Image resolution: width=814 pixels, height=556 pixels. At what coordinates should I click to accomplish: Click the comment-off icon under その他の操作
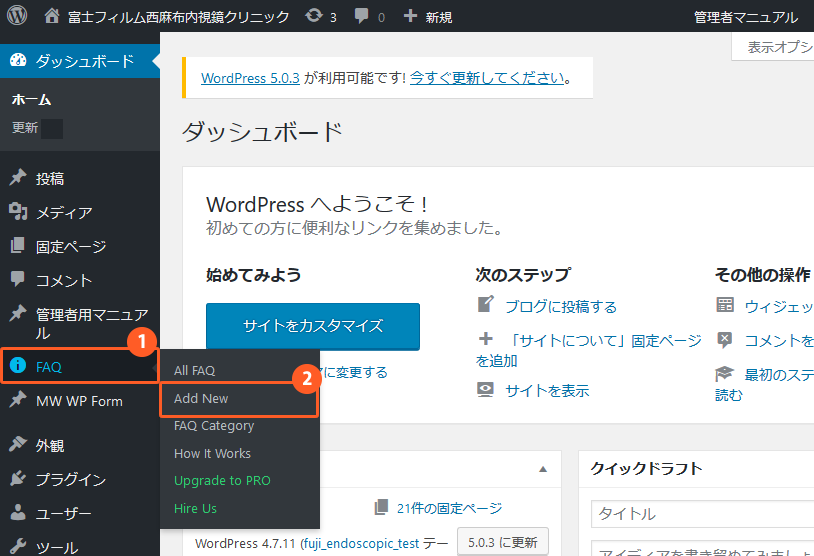click(x=725, y=340)
